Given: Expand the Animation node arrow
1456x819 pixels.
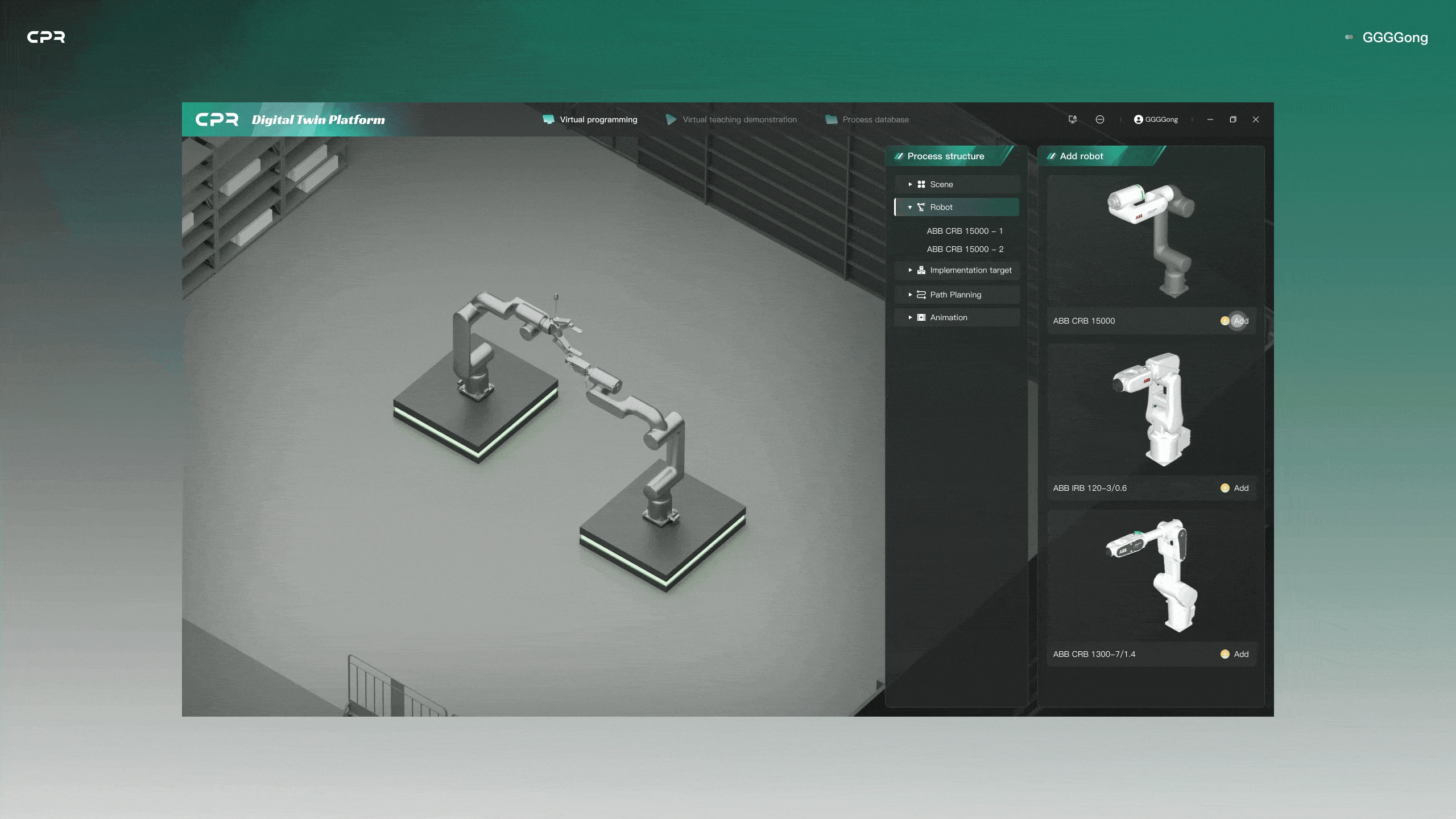Looking at the screenshot, I should click(x=910, y=317).
